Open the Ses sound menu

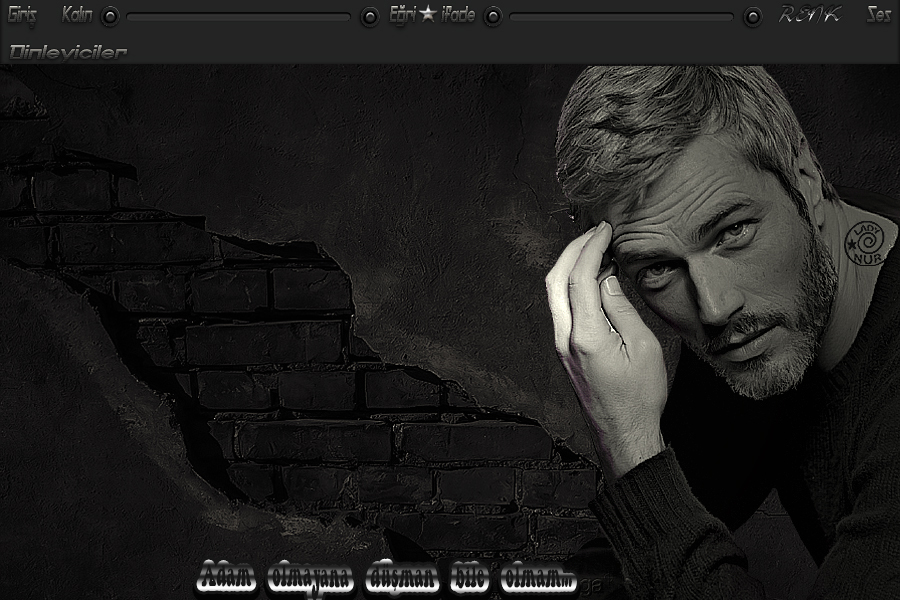pyautogui.click(x=878, y=15)
